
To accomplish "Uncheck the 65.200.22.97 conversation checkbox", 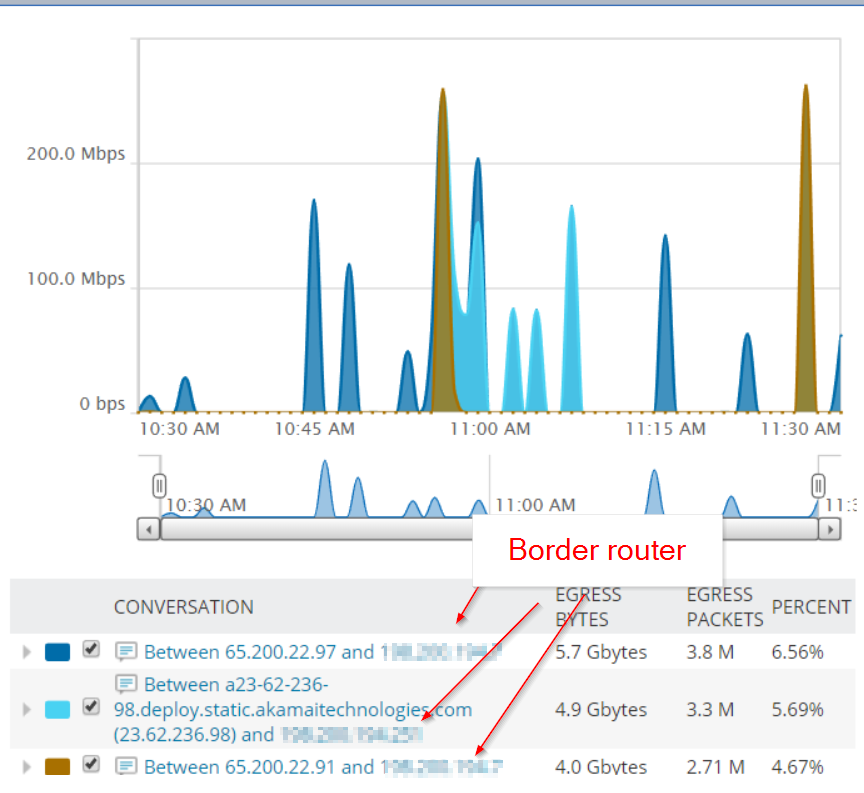I will coord(91,649).
